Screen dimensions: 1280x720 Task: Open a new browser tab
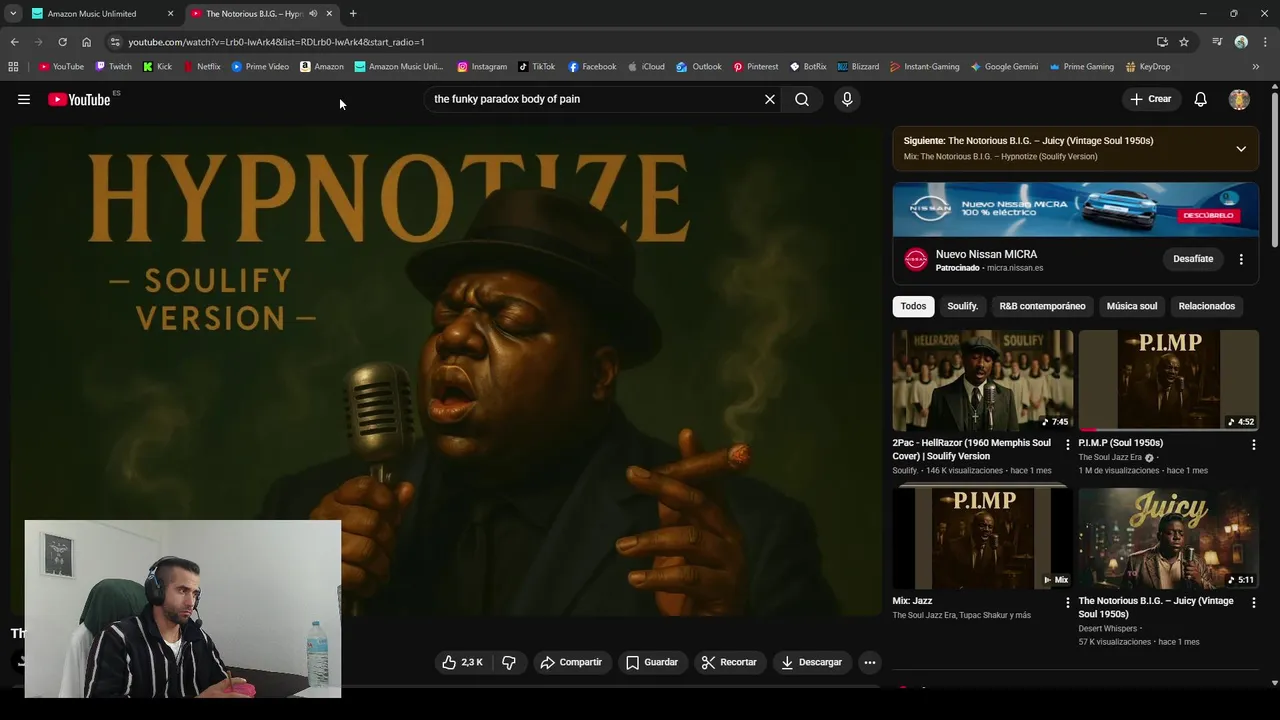[353, 14]
